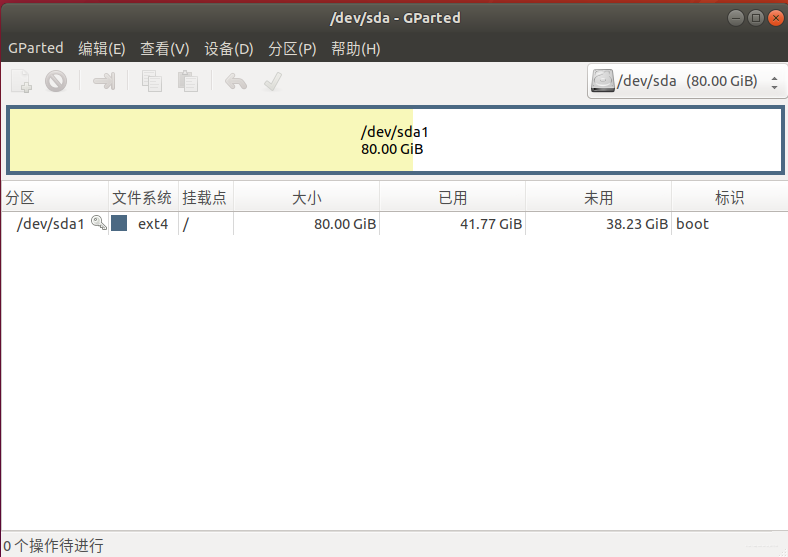This screenshot has height=557, width=788.
Task: Click the 挂载点 column header
Action: (206, 198)
